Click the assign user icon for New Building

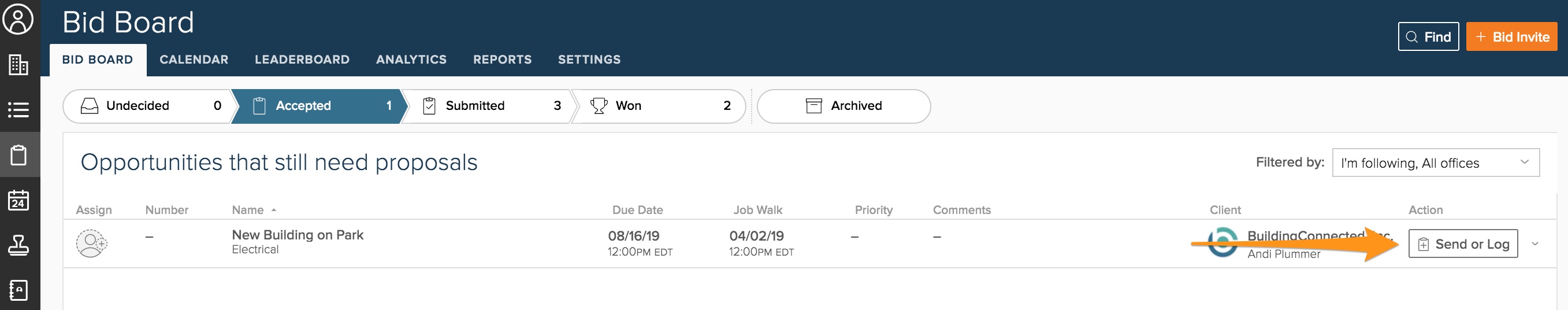click(x=91, y=243)
